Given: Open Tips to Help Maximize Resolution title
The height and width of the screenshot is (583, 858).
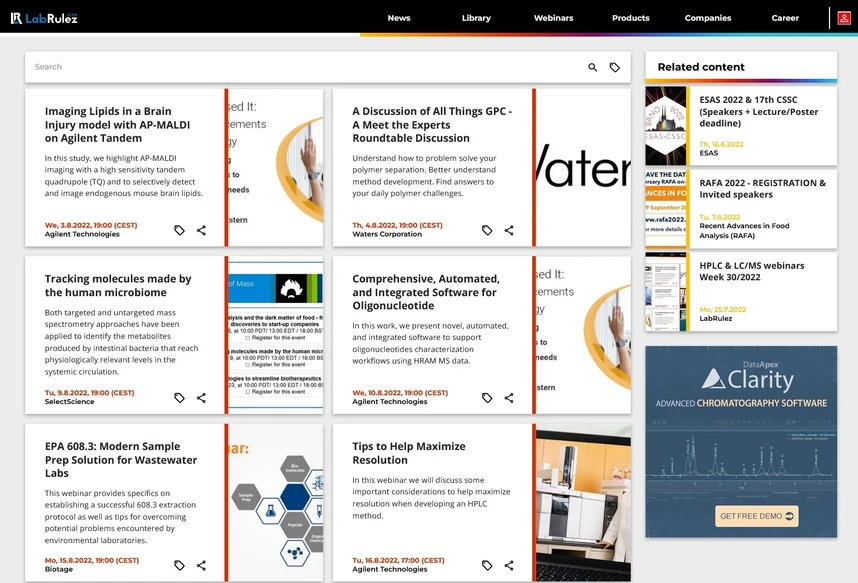Looking at the screenshot, I should tap(409, 453).
